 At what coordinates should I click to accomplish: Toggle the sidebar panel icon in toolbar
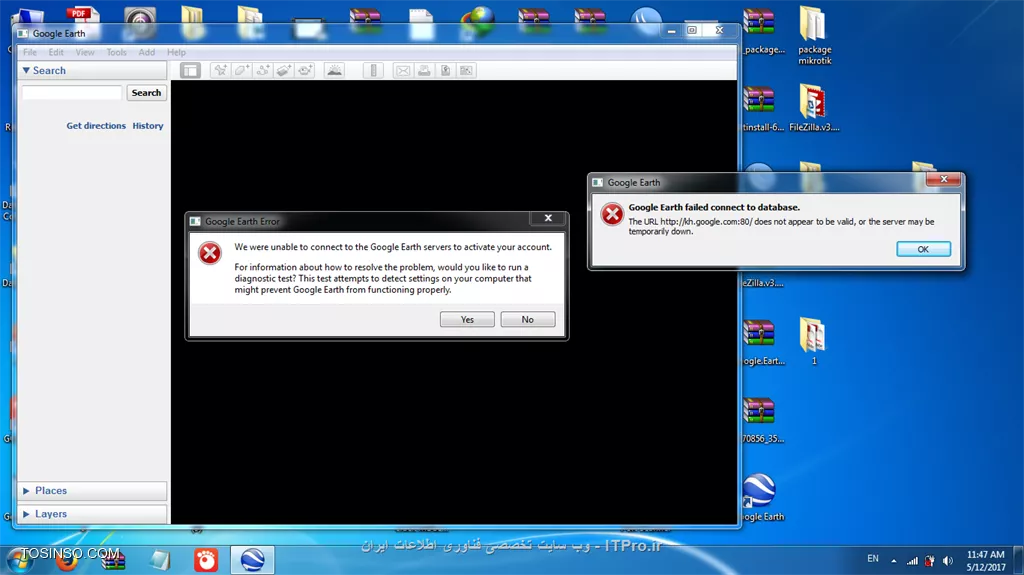click(x=190, y=71)
